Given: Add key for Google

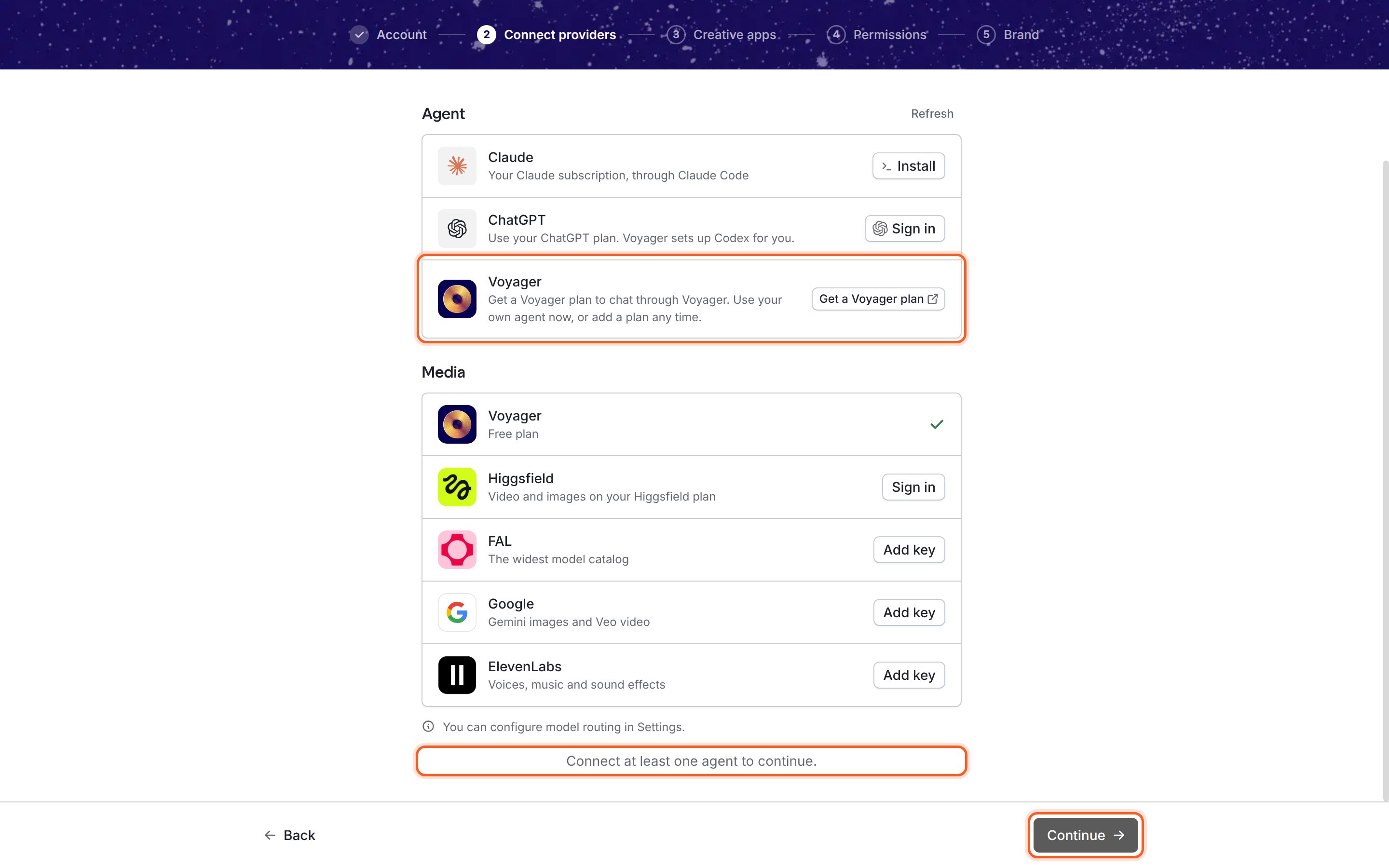Looking at the screenshot, I should [909, 612].
